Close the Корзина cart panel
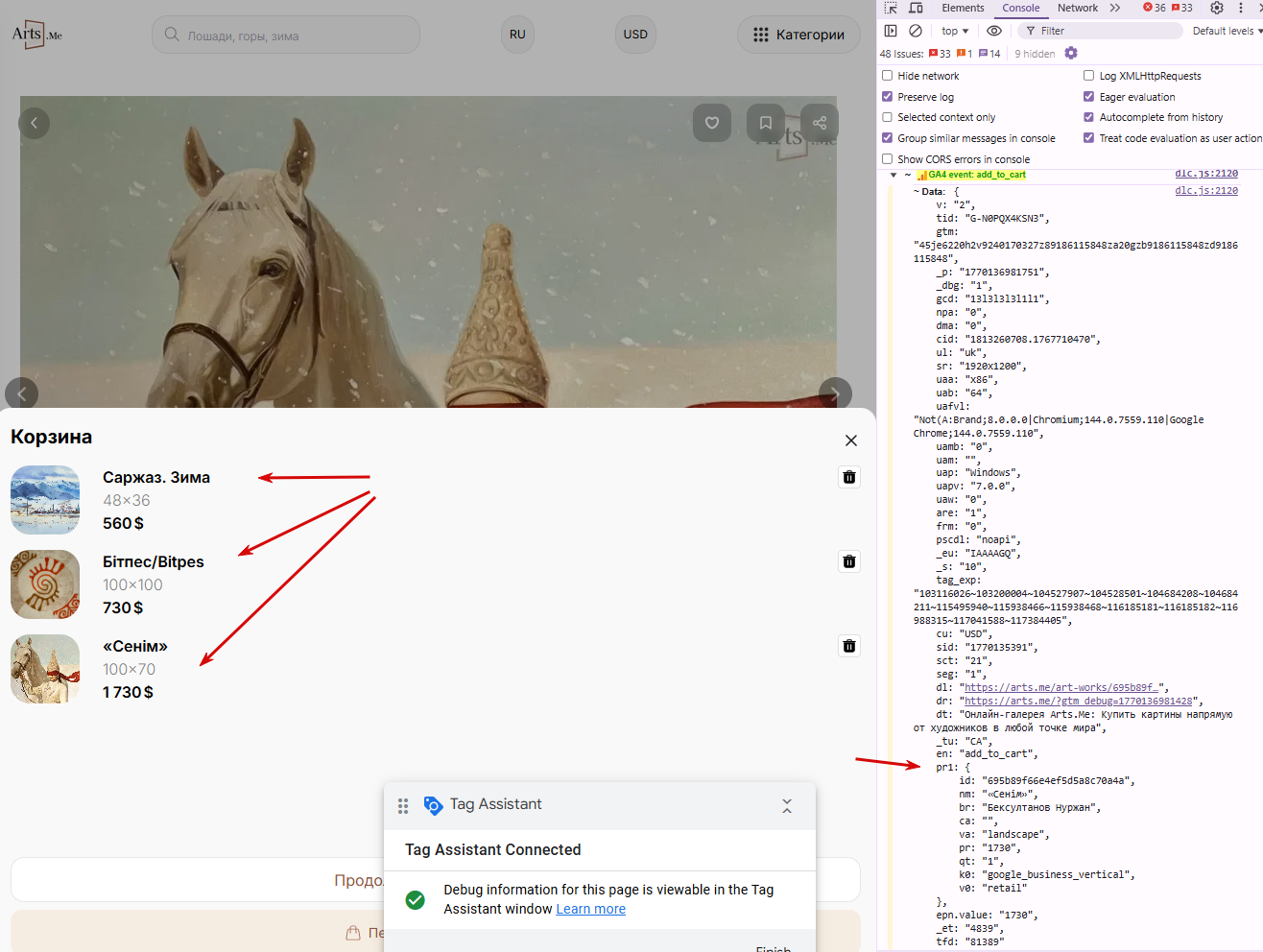This screenshot has height=952, width=1263. (851, 440)
